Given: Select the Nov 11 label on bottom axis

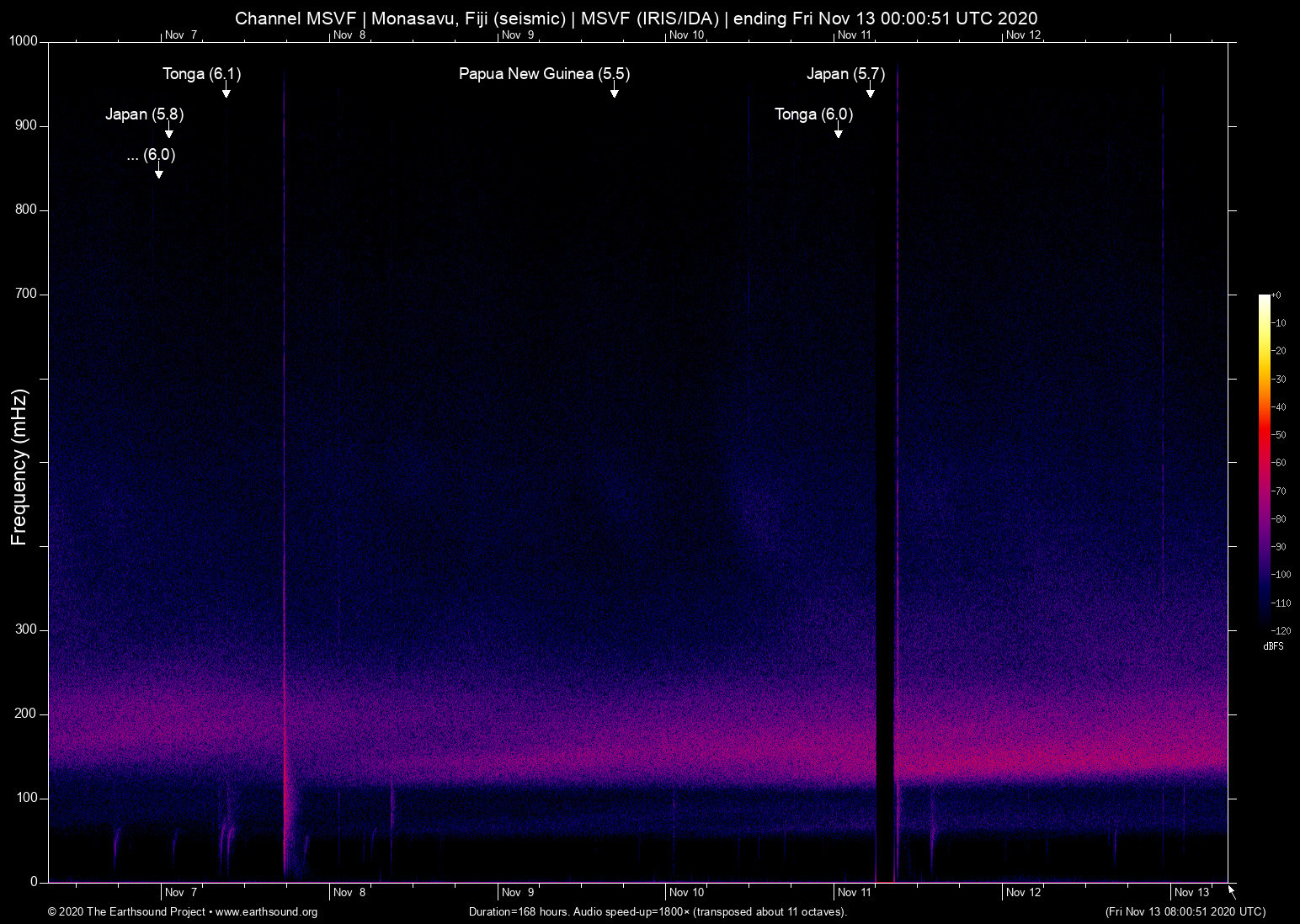Looking at the screenshot, I should [852, 892].
